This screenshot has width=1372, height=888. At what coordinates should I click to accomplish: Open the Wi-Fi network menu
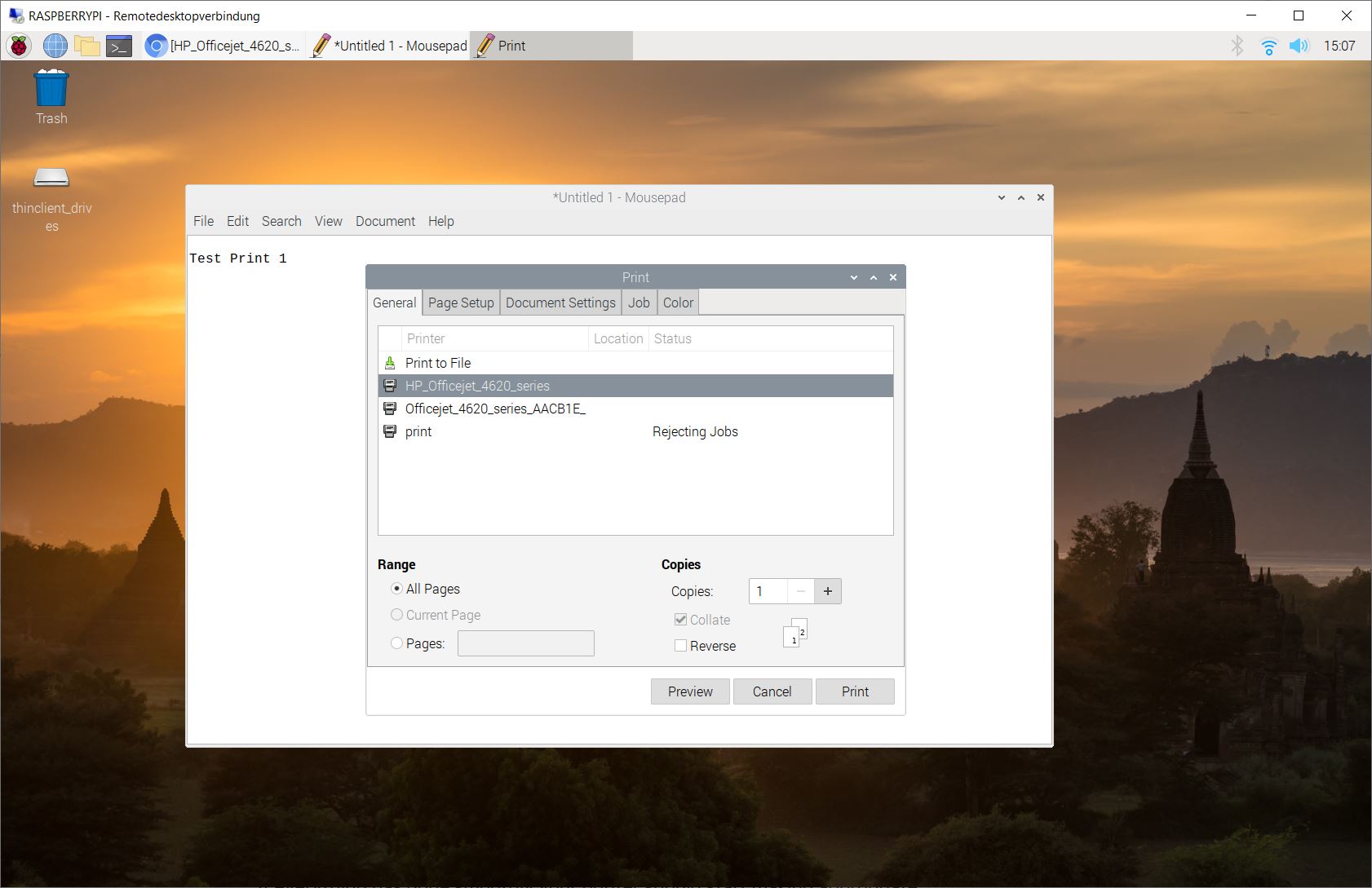tap(1268, 46)
